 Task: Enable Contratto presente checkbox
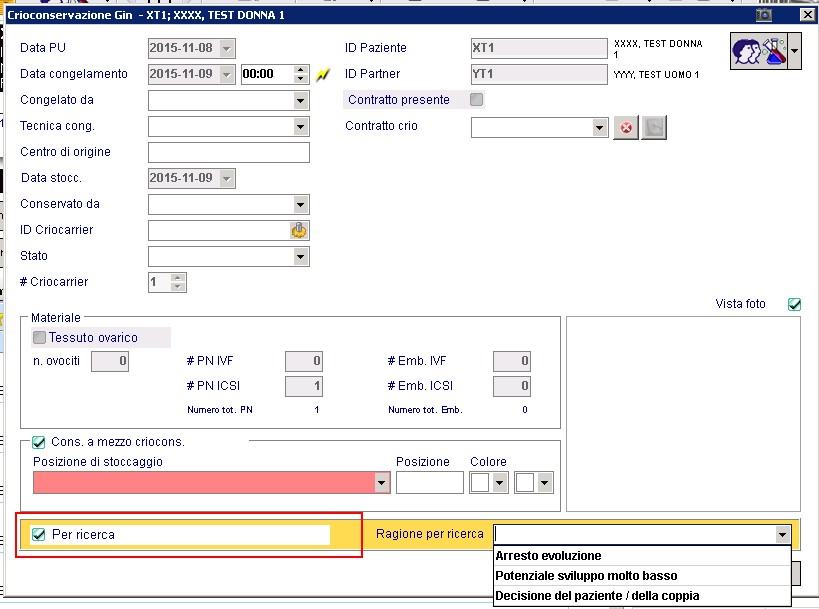point(476,99)
